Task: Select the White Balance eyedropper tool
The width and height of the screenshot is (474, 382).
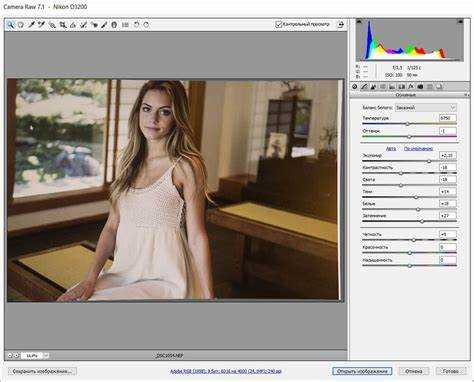Action: pyautogui.click(x=31, y=25)
